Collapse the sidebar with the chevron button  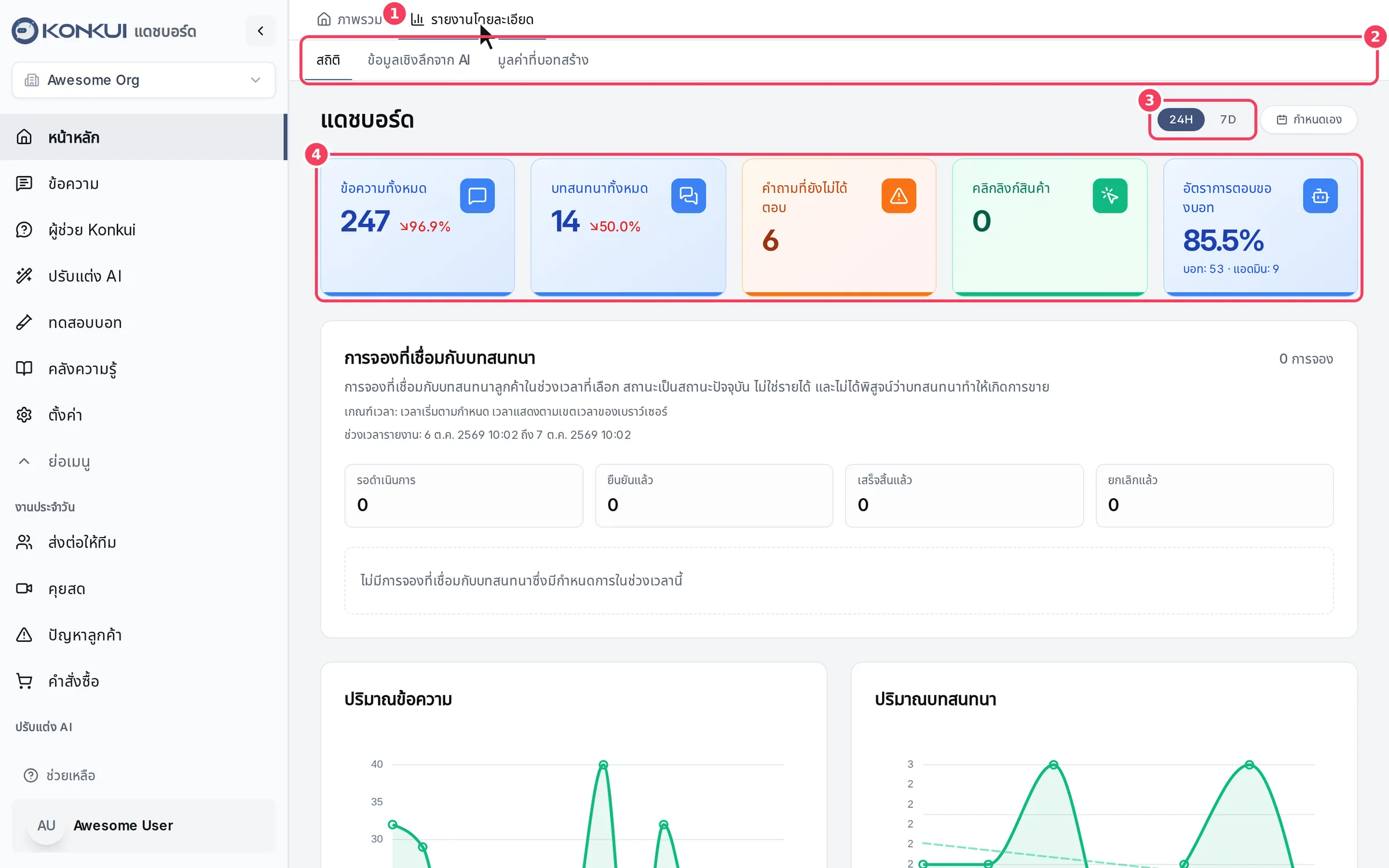pyautogui.click(x=260, y=31)
